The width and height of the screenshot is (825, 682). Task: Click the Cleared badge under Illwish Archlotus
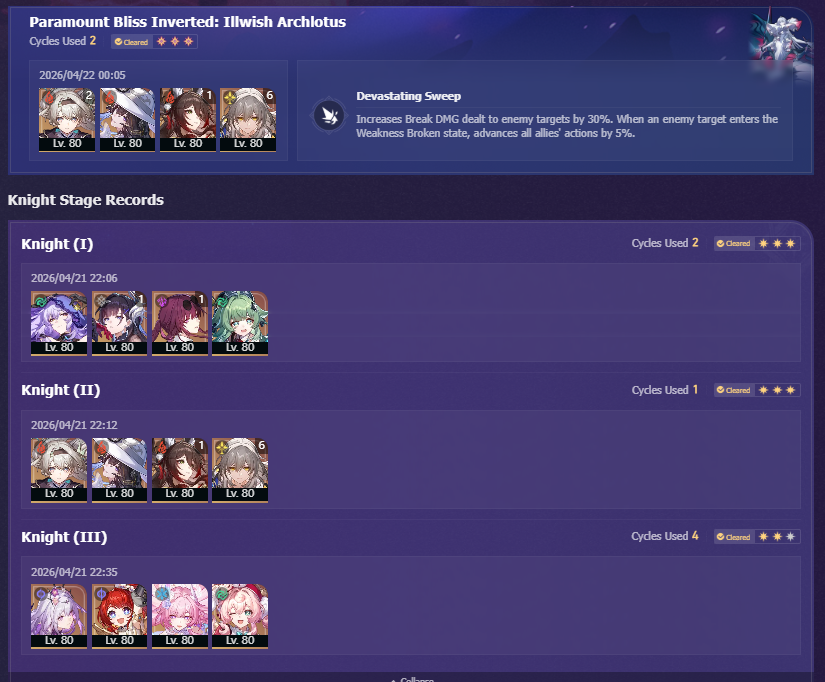pos(132,42)
